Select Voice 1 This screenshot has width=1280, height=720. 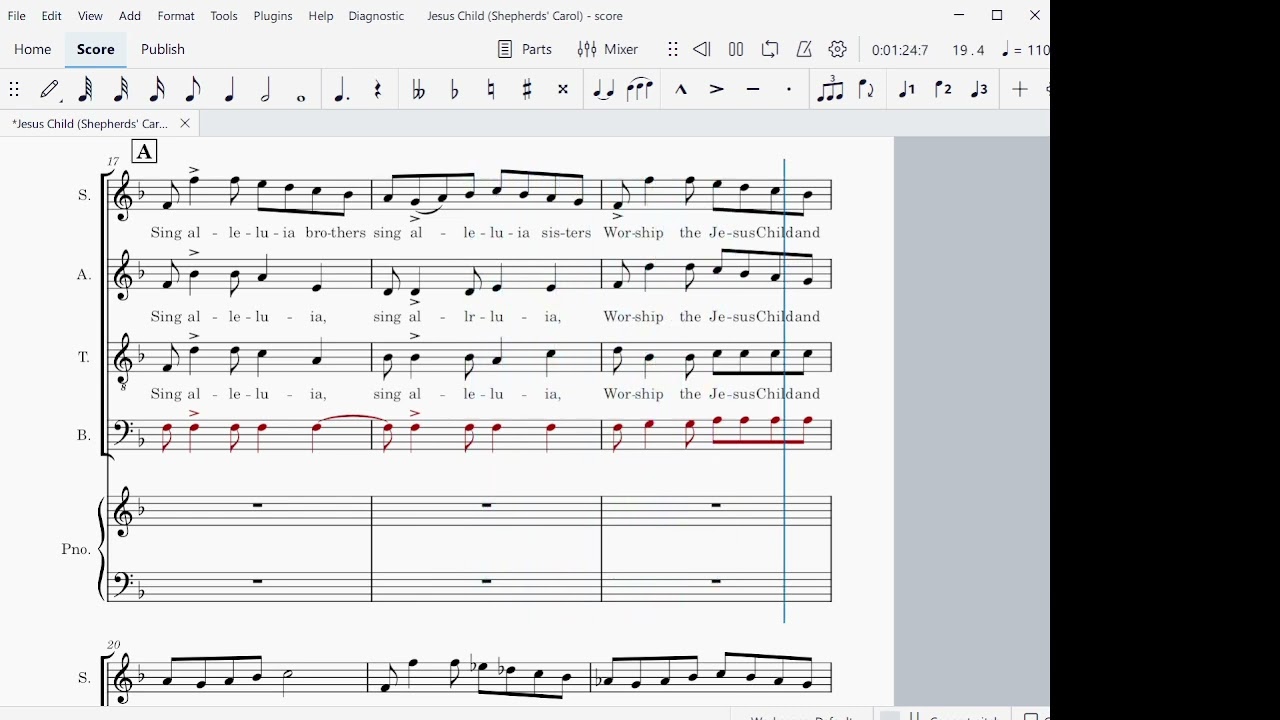pos(907,90)
